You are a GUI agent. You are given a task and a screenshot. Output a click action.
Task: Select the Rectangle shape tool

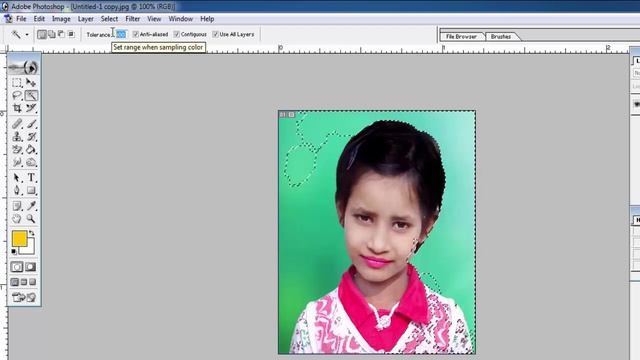point(31,190)
